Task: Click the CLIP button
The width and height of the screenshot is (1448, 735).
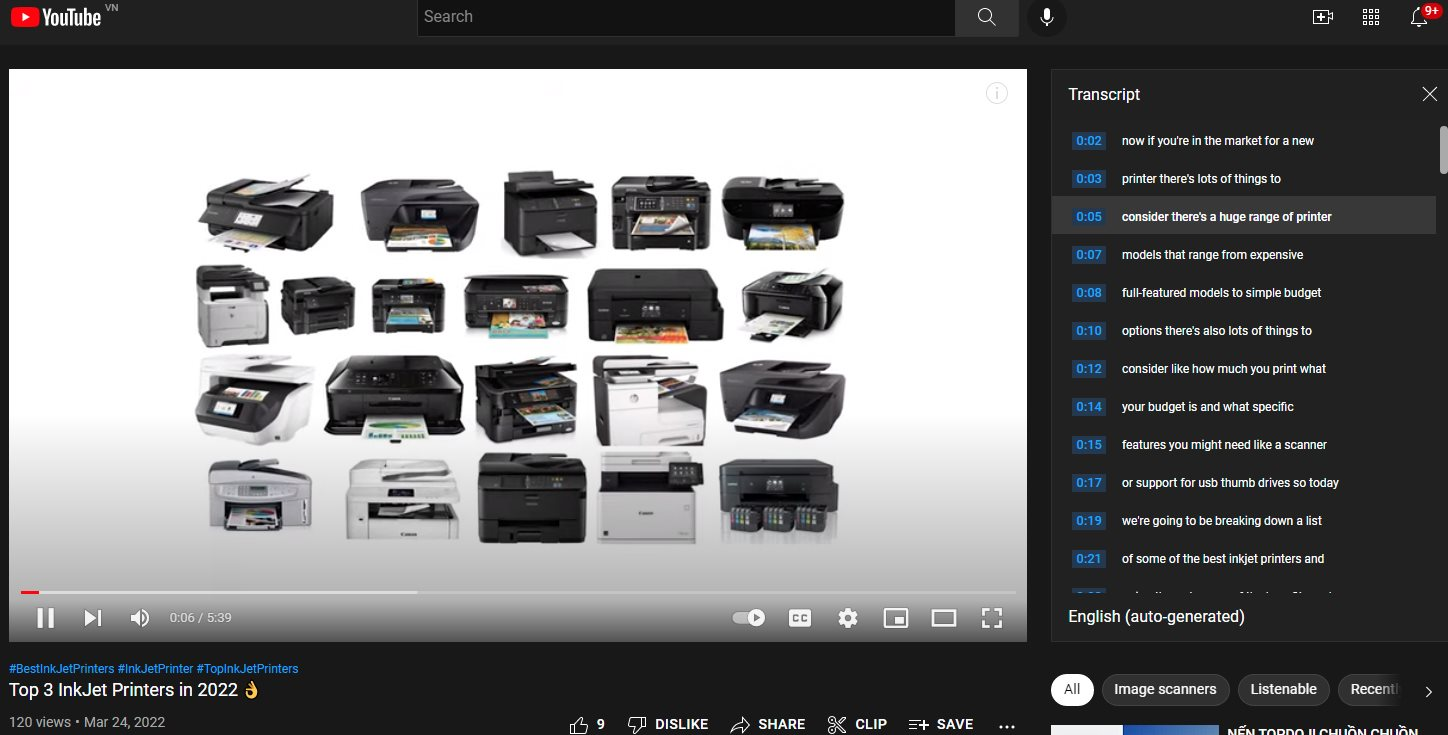Action: (x=857, y=724)
